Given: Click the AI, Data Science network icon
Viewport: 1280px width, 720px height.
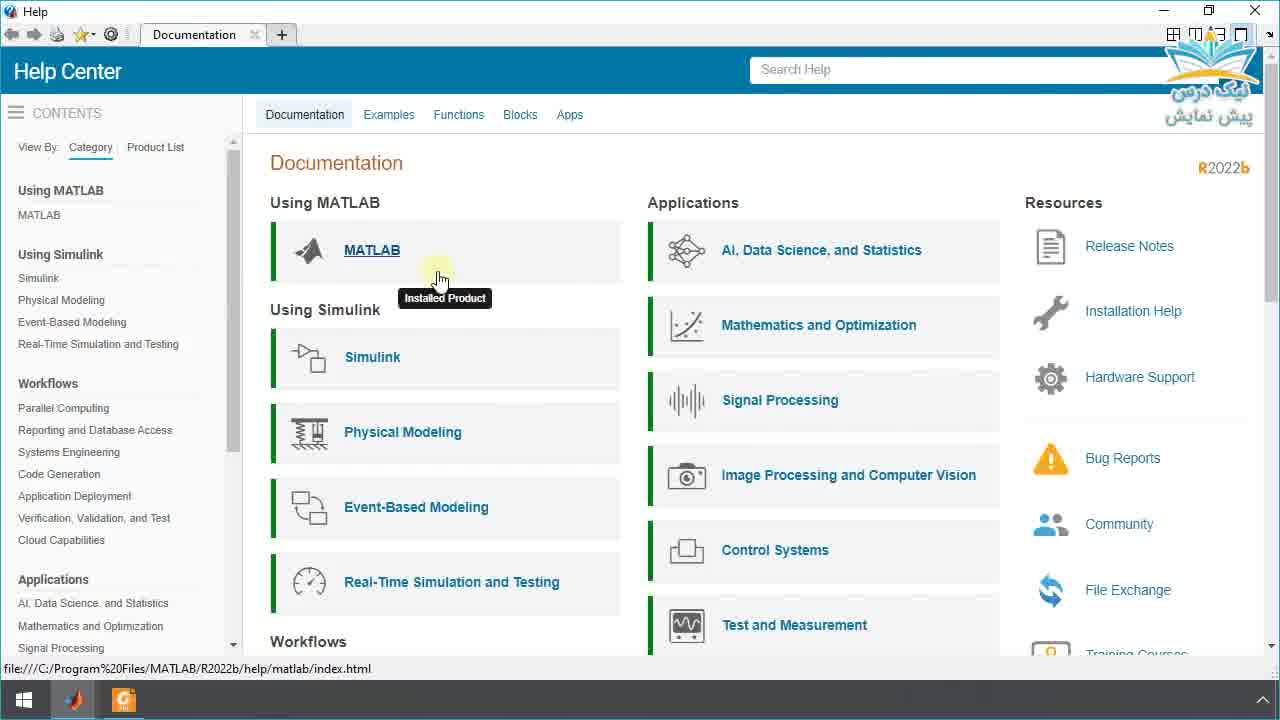Looking at the screenshot, I should tap(686, 250).
